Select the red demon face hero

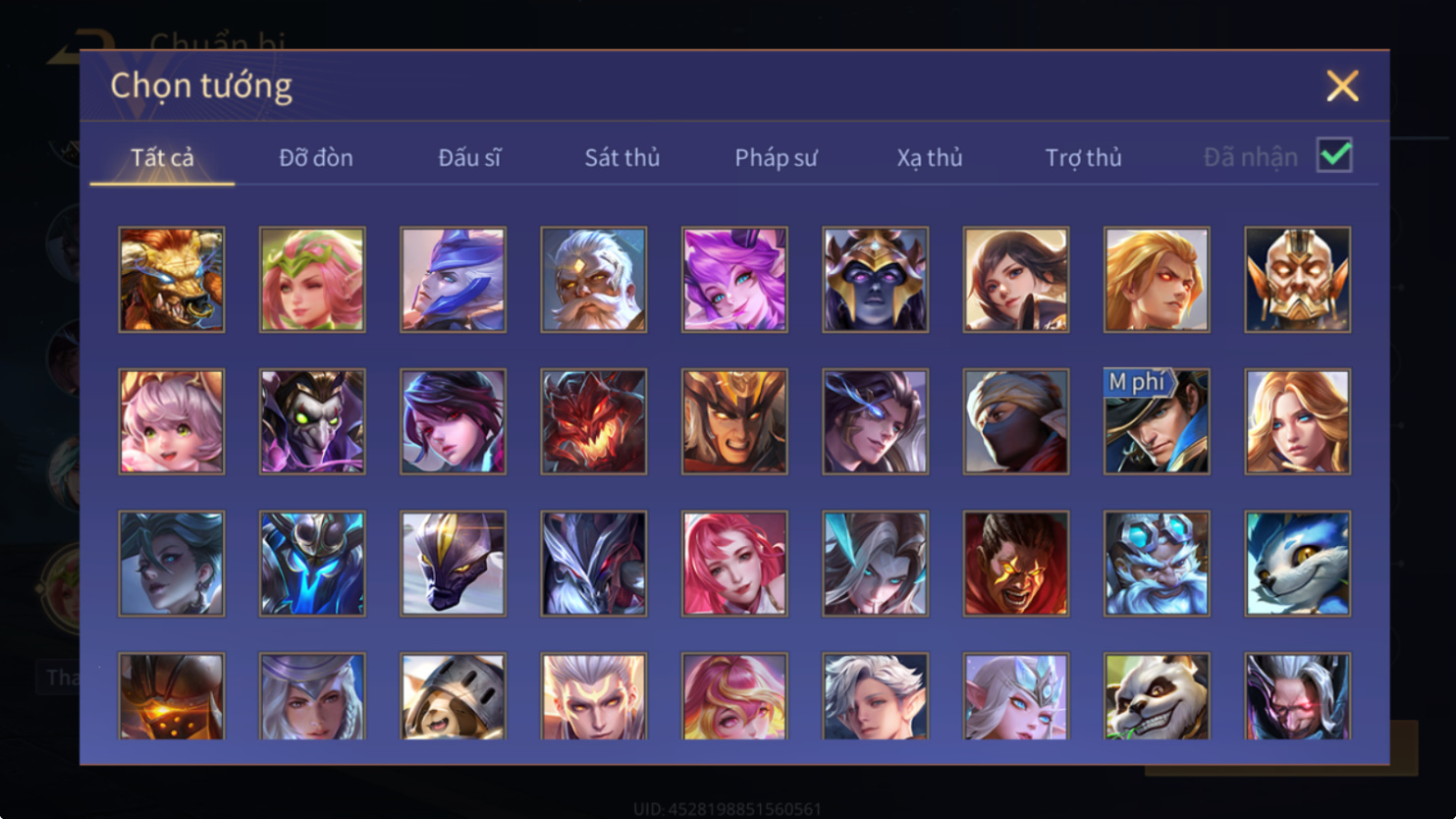click(594, 421)
